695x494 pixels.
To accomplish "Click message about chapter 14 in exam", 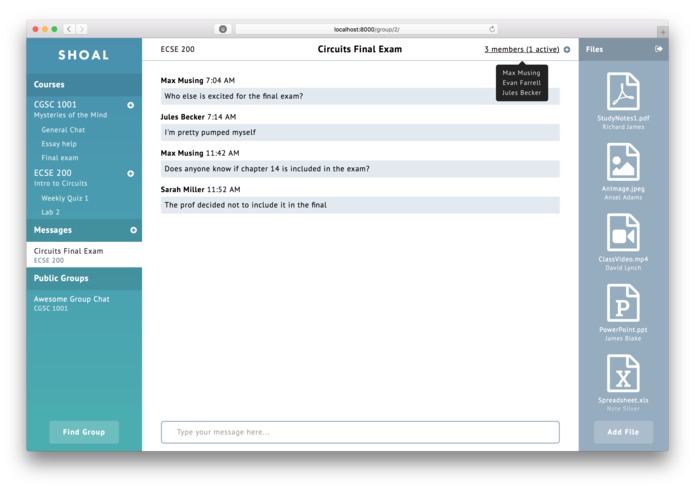I will coord(360,169).
